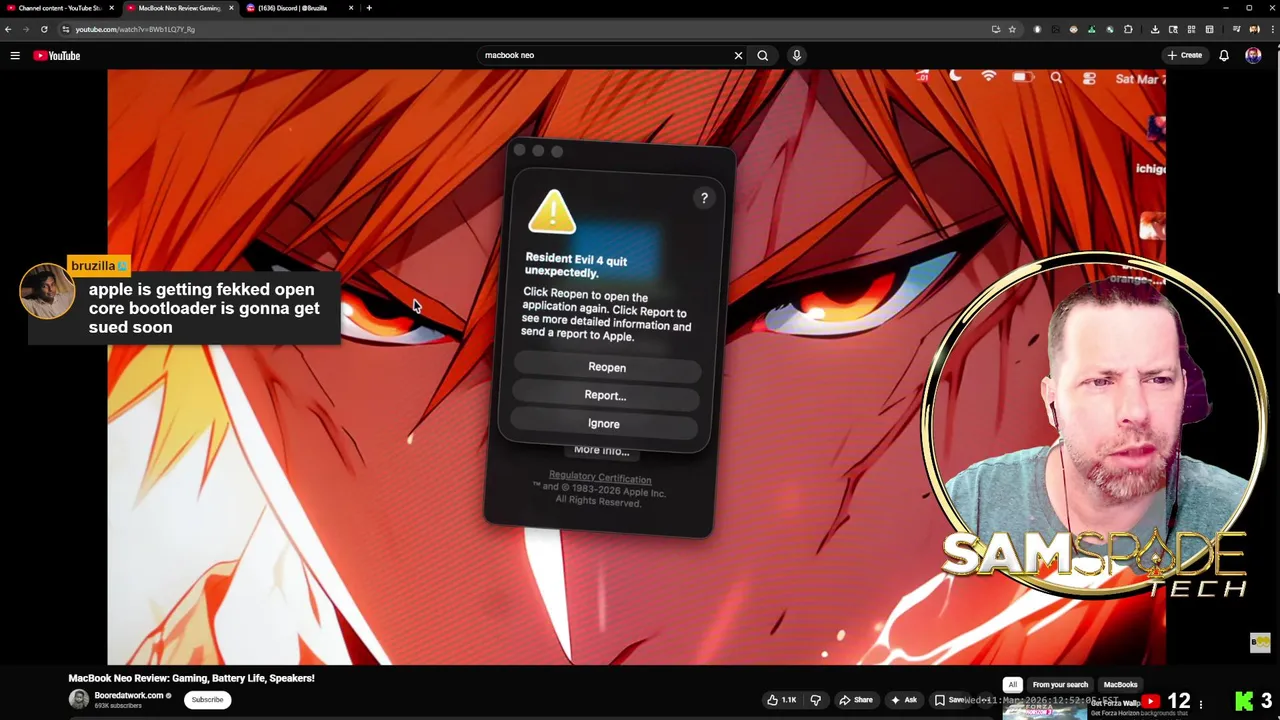Open Focus moon icon in macOS menu bar
This screenshot has width=1280, height=720.
coord(956,76)
